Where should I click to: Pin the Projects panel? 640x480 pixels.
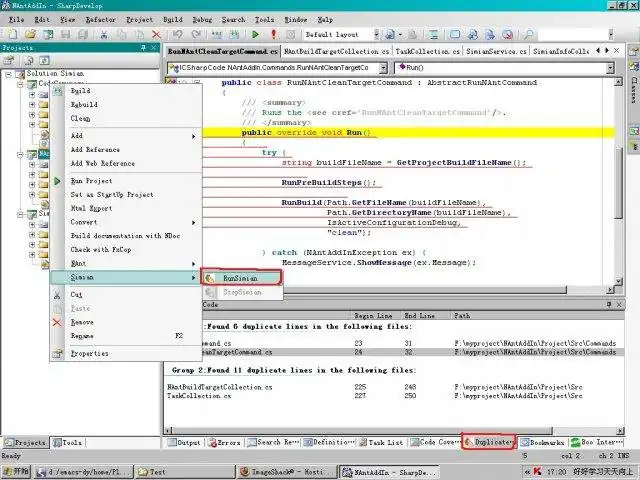143,48
